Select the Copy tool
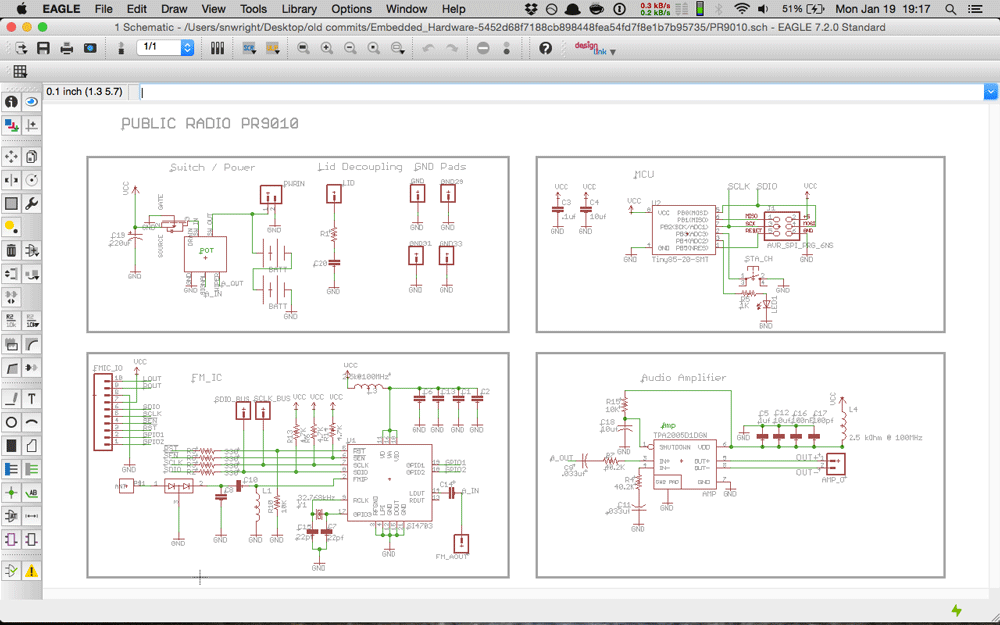Screen dimensions: 1000x625 [x=31, y=156]
